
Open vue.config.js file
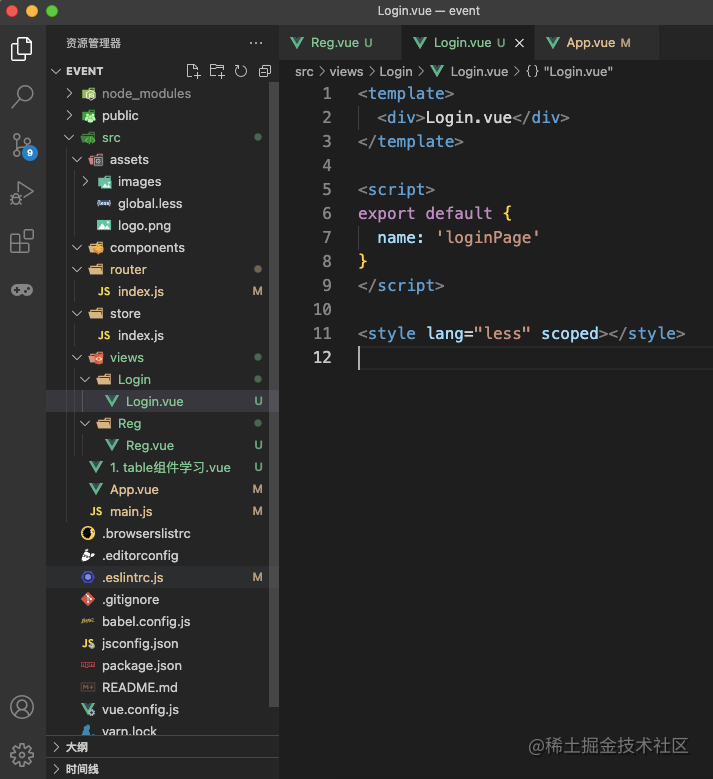coord(162,709)
